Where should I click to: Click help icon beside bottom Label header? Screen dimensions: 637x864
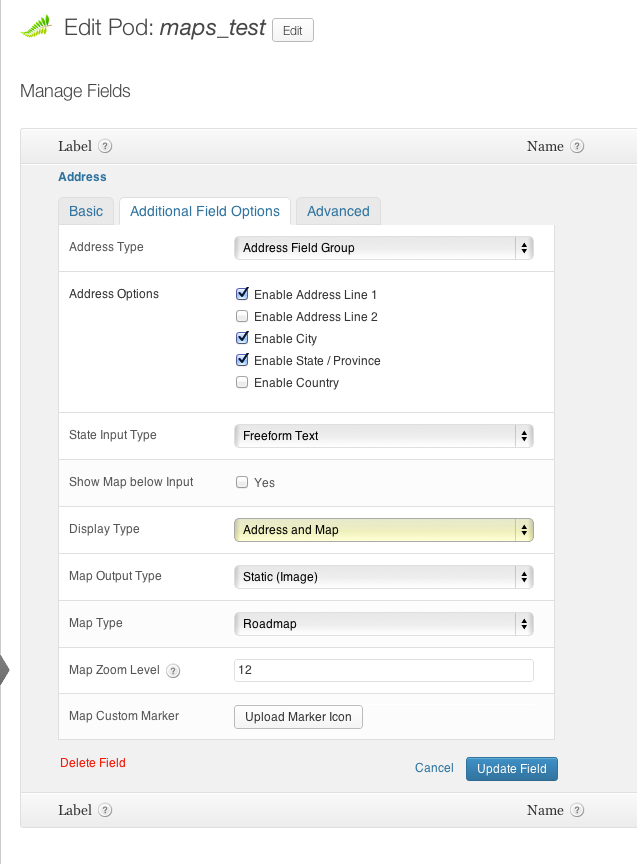pyautogui.click(x=105, y=811)
